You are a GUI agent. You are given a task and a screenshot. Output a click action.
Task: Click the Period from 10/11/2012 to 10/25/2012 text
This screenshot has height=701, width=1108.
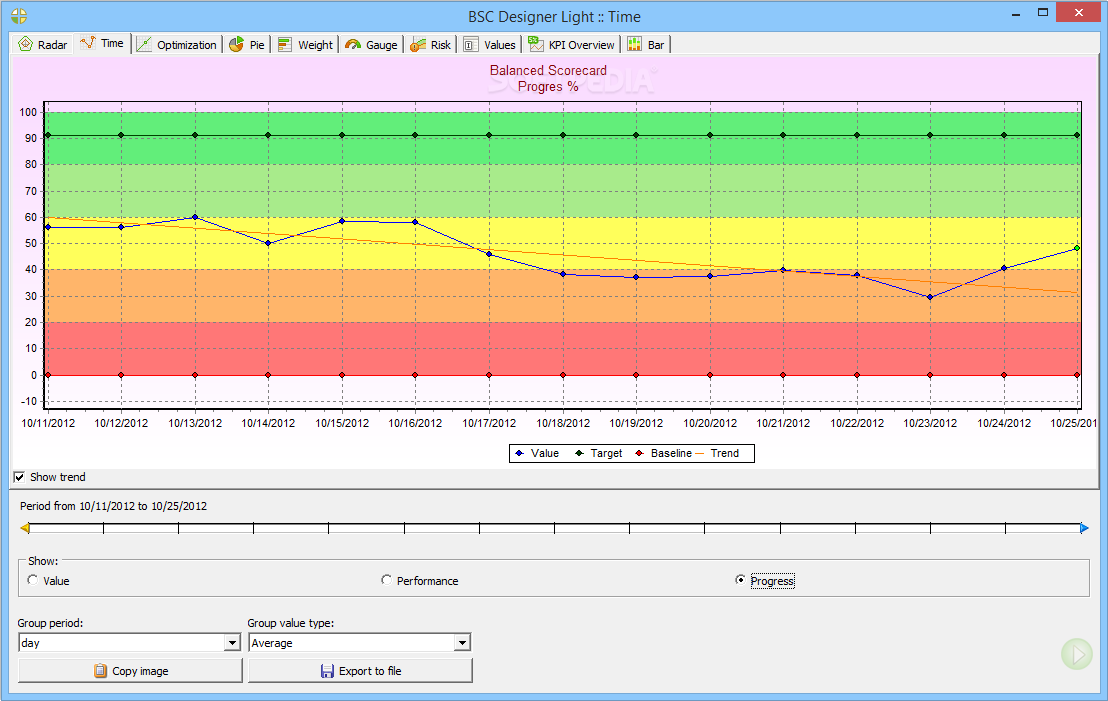click(113, 506)
